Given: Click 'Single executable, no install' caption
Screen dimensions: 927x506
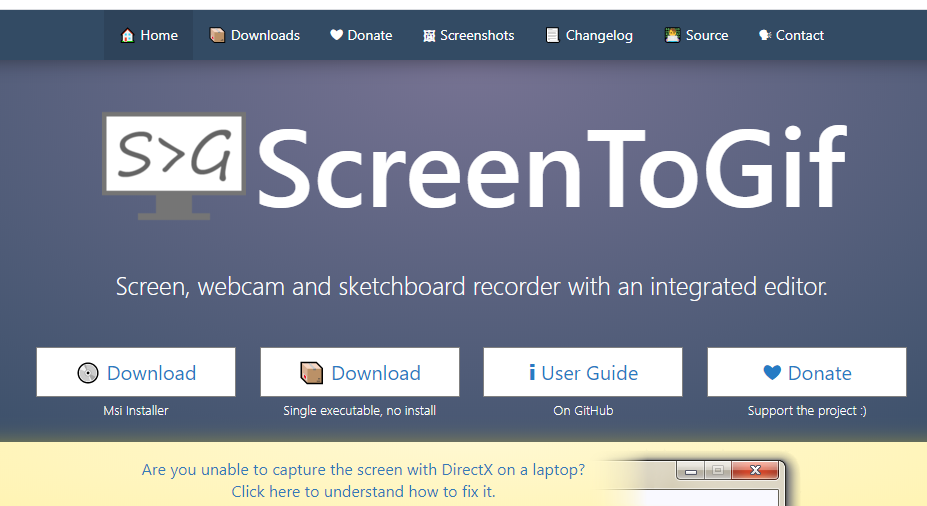Looking at the screenshot, I should tap(359, 410).
